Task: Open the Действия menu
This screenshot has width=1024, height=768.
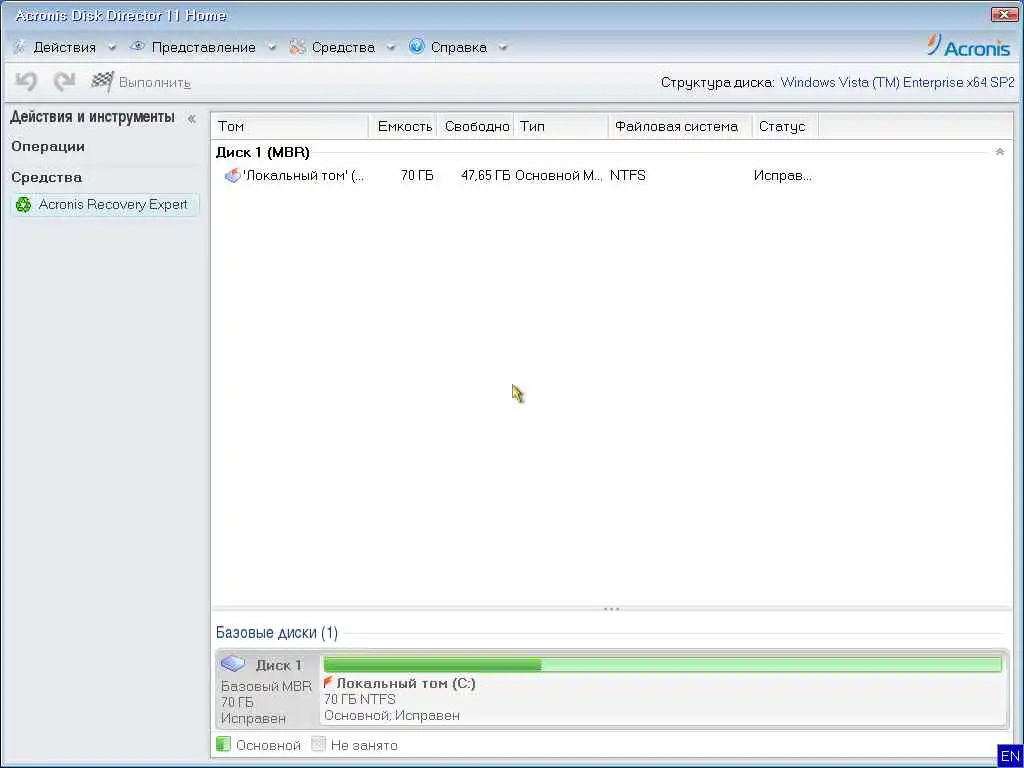Action: (64, 47)
